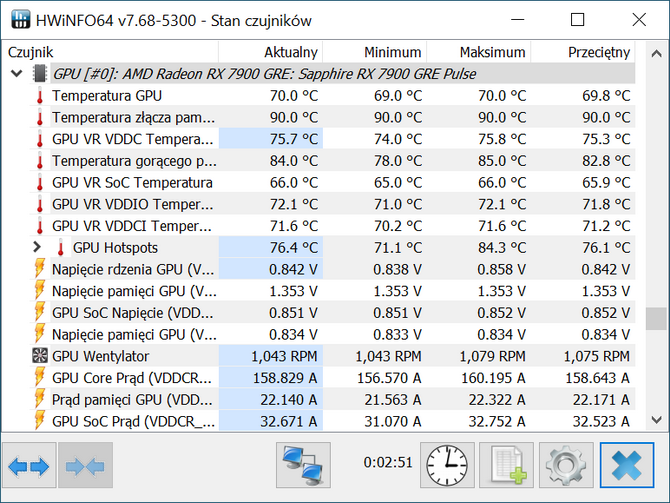Select the GPU Core Prąd (VDDCR... row label

[132, 378]
